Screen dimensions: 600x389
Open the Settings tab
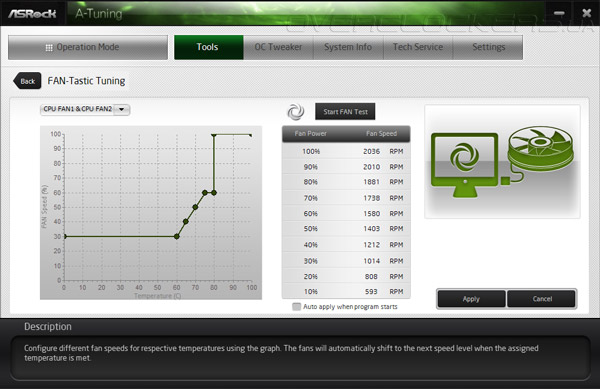pyautogui.click(x=488, y=47)
